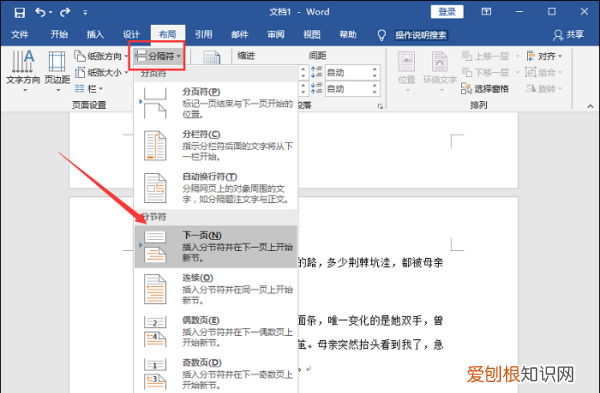This screenshot has height=393, width=600.
Task: Open the 页边距 margins tool
Action: tap(57, 71)
